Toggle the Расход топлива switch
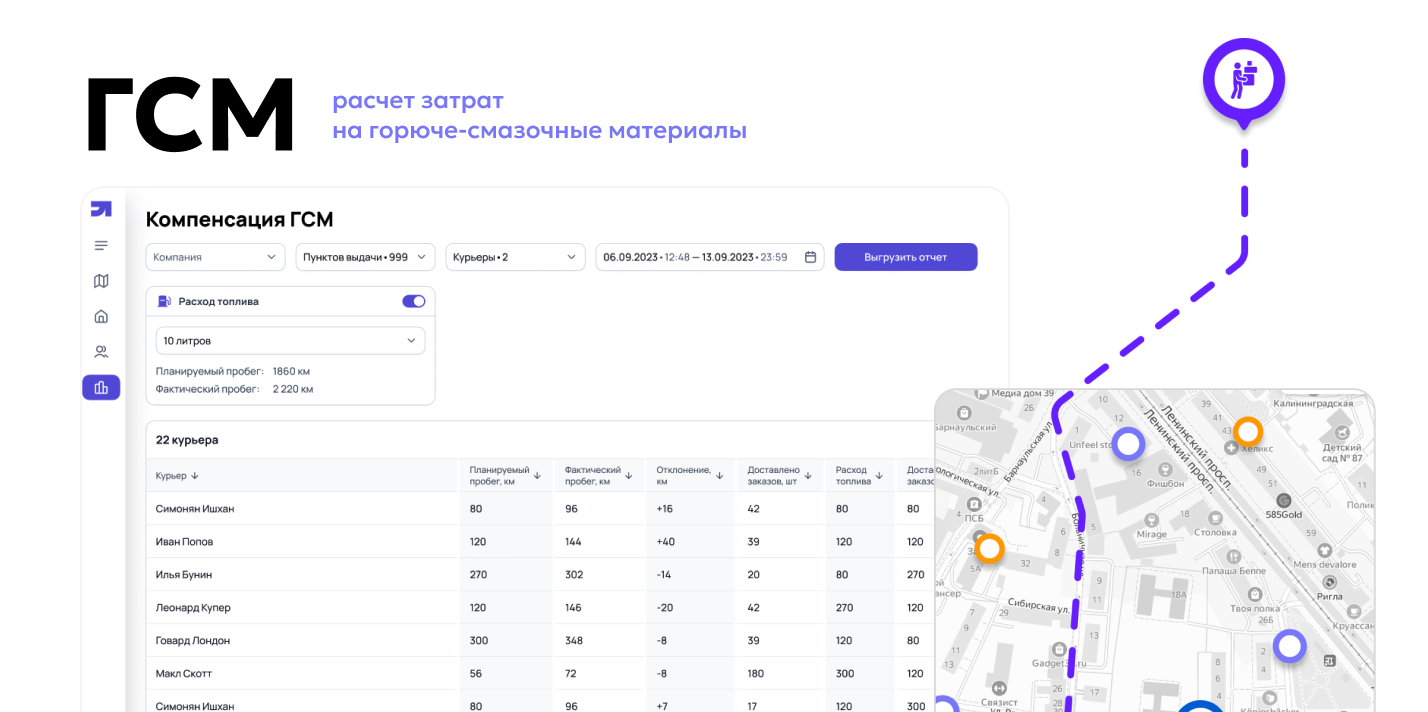 (413, 301)
